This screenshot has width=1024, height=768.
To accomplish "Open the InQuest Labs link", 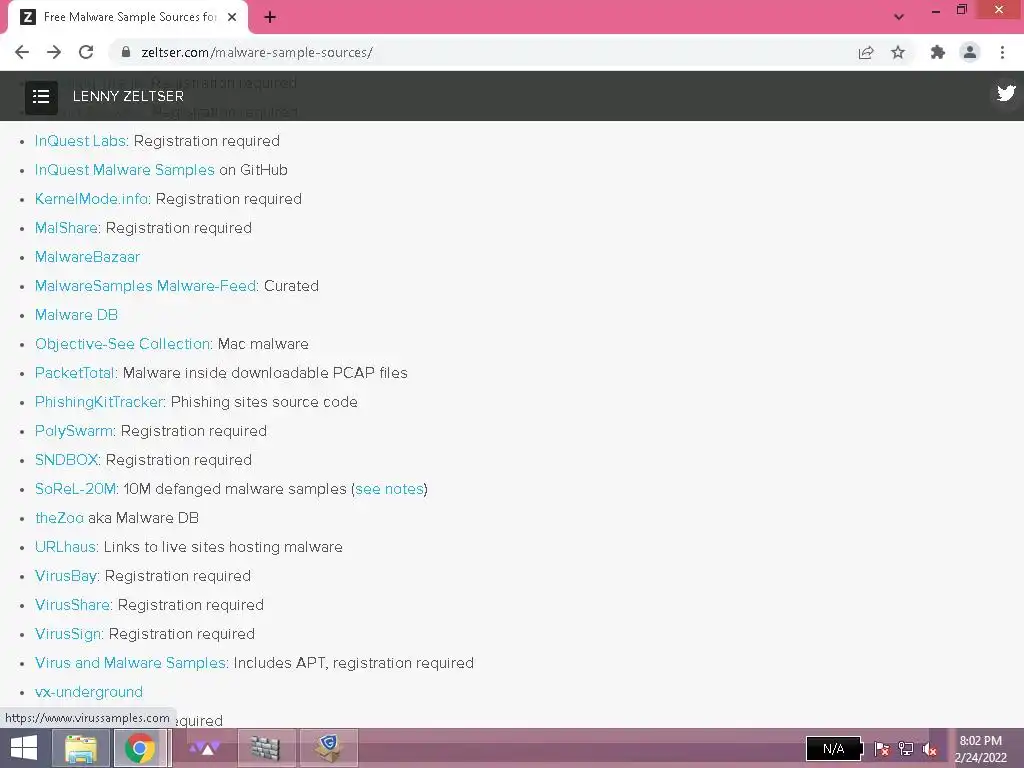I will [x=82, y=141].
